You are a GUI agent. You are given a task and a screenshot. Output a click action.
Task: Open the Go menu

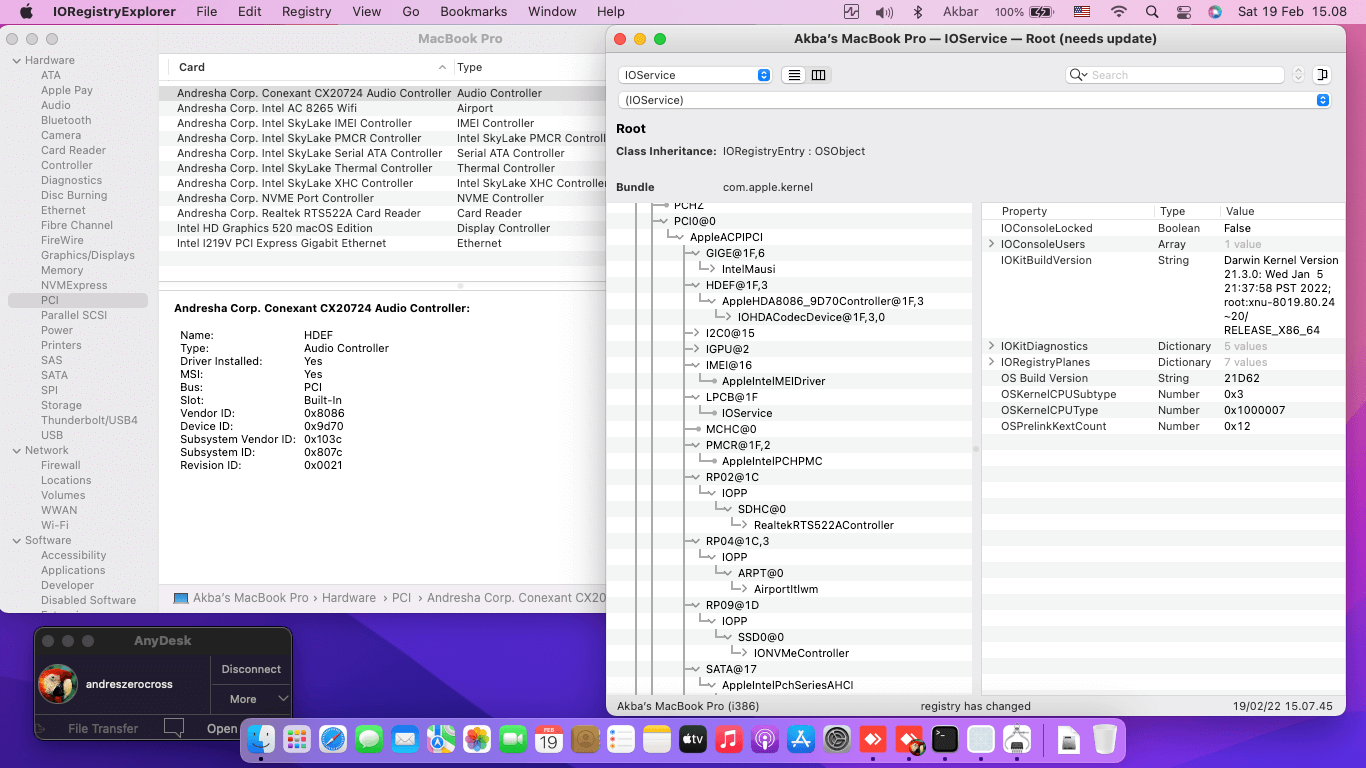pos(410,12)
